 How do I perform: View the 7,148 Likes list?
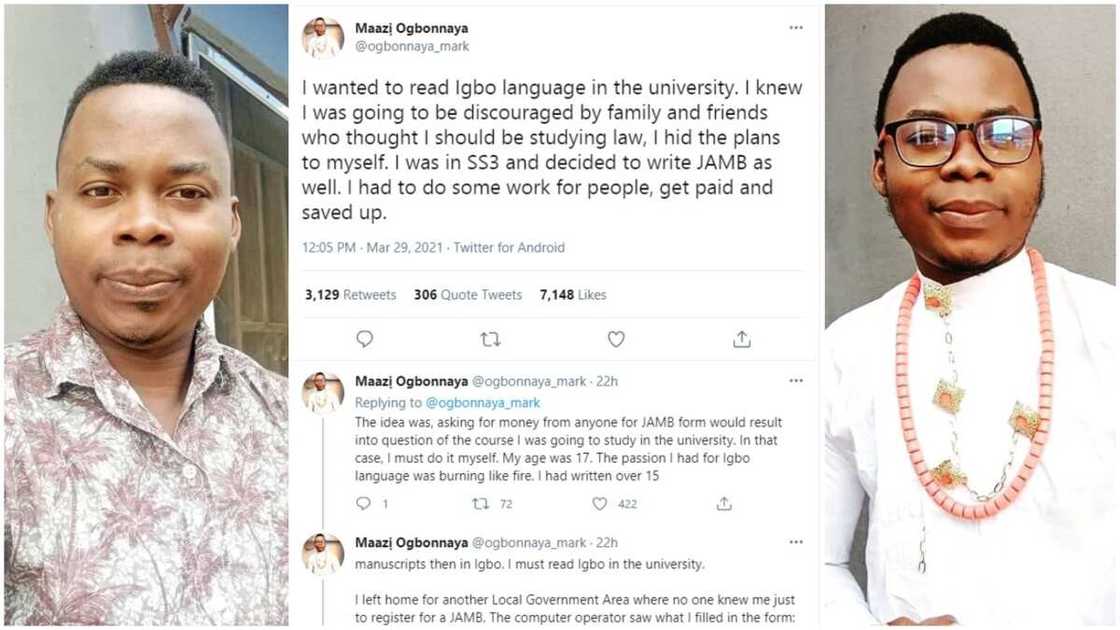pos(573,295)
